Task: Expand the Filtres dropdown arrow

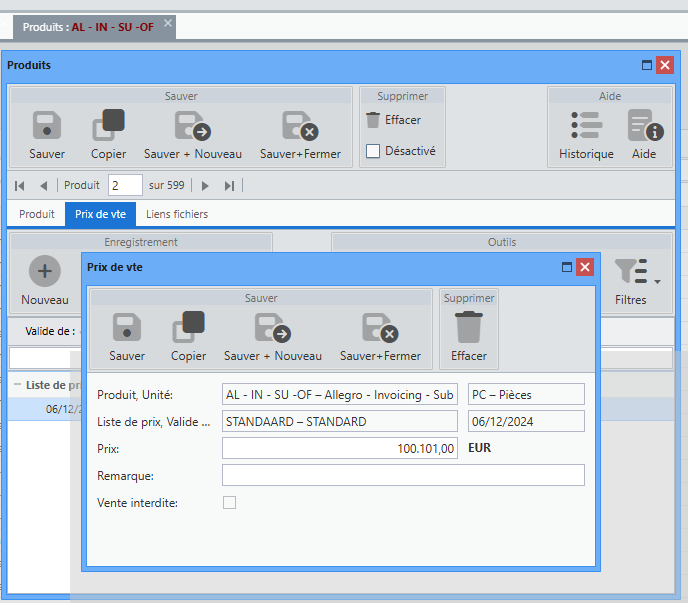Action: (657, 282)
